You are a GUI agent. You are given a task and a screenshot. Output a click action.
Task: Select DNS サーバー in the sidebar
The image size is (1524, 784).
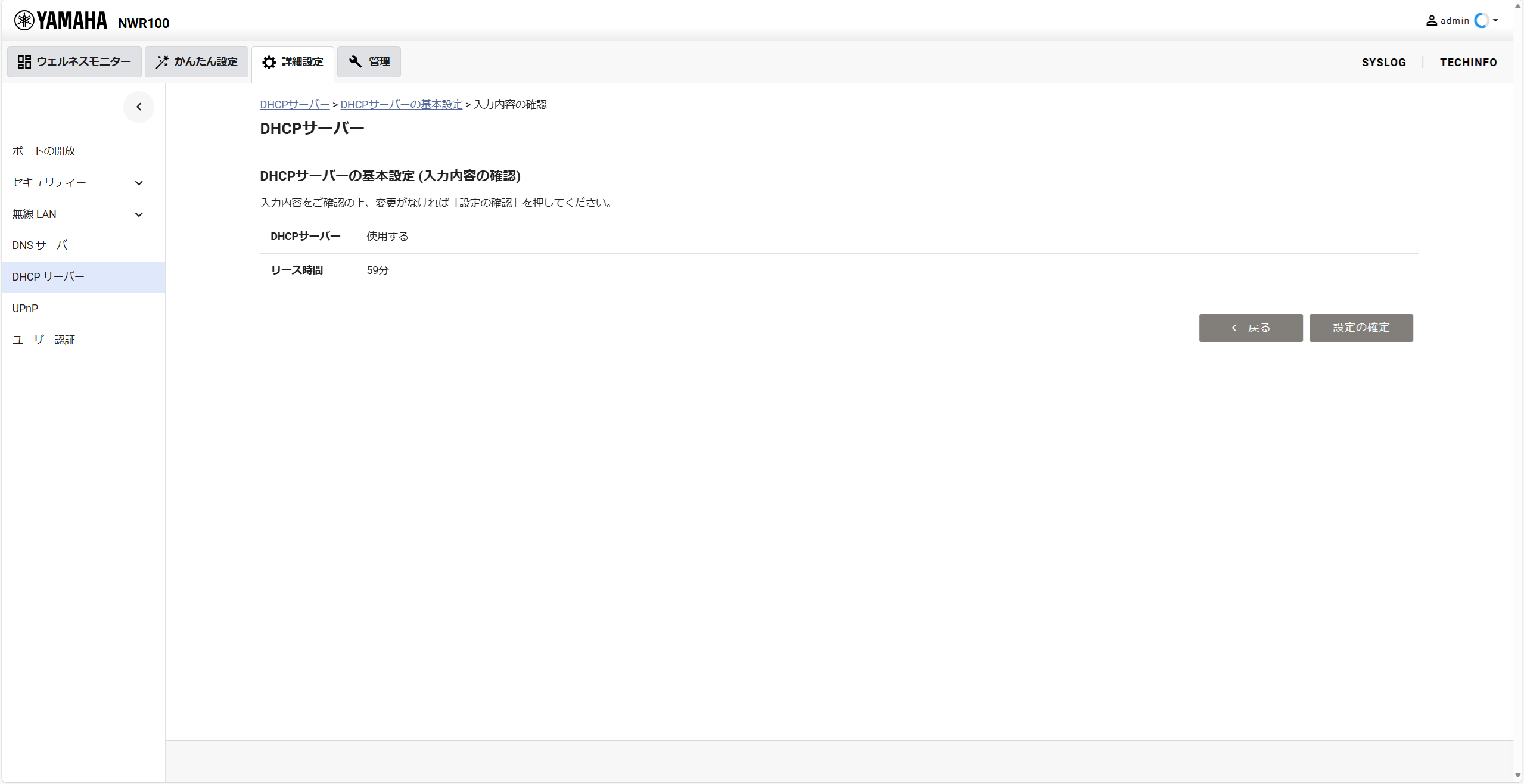(x=45, y=245)
